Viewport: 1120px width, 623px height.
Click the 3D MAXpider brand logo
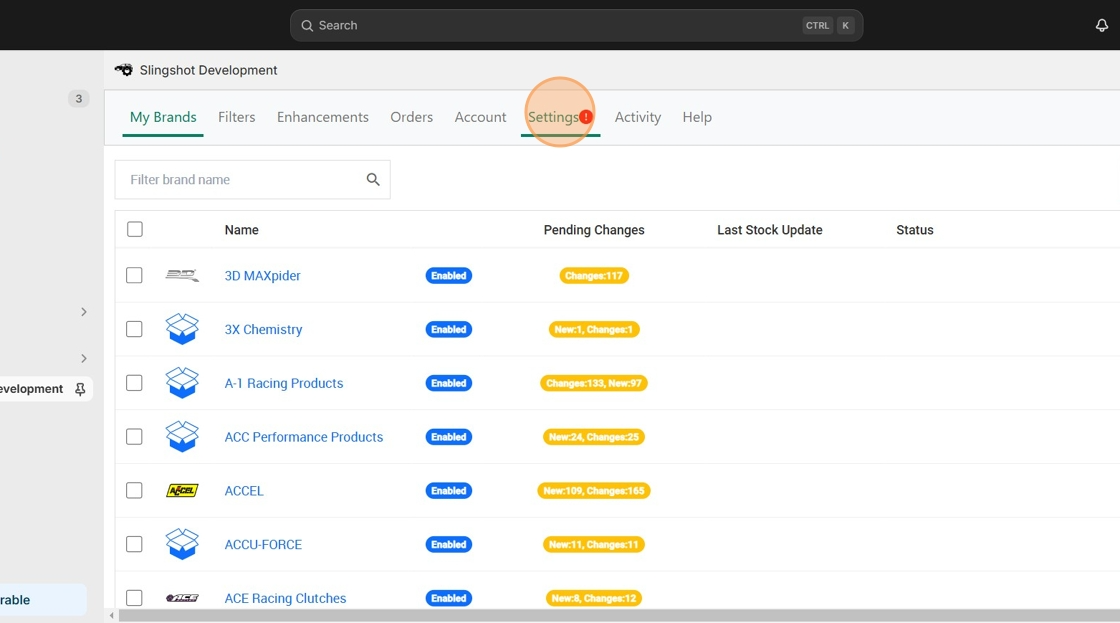pyautogui.click(x=182, y=275)
